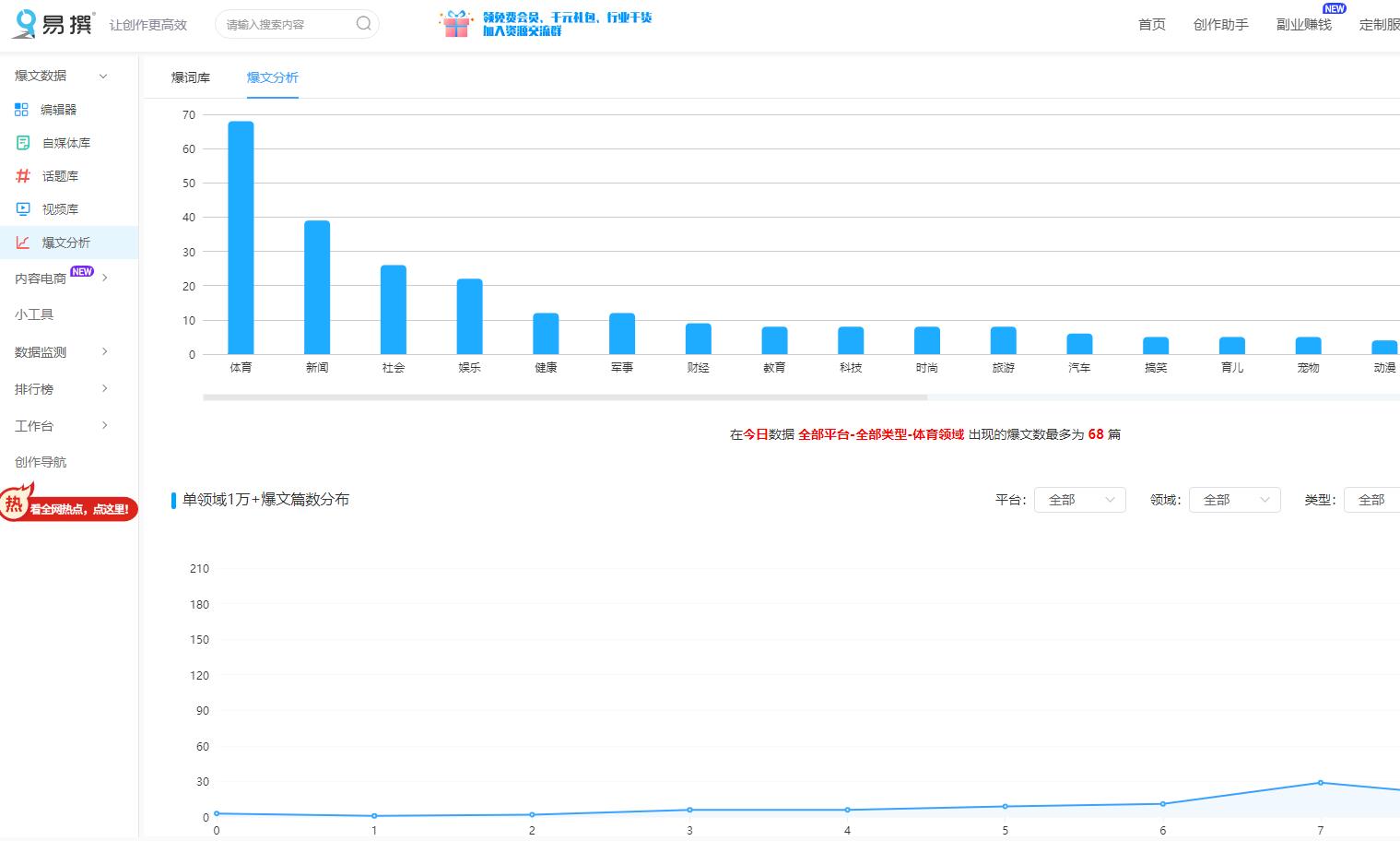
Task: Open the 领域 dropdown
Action: [x=1234, y=500]
